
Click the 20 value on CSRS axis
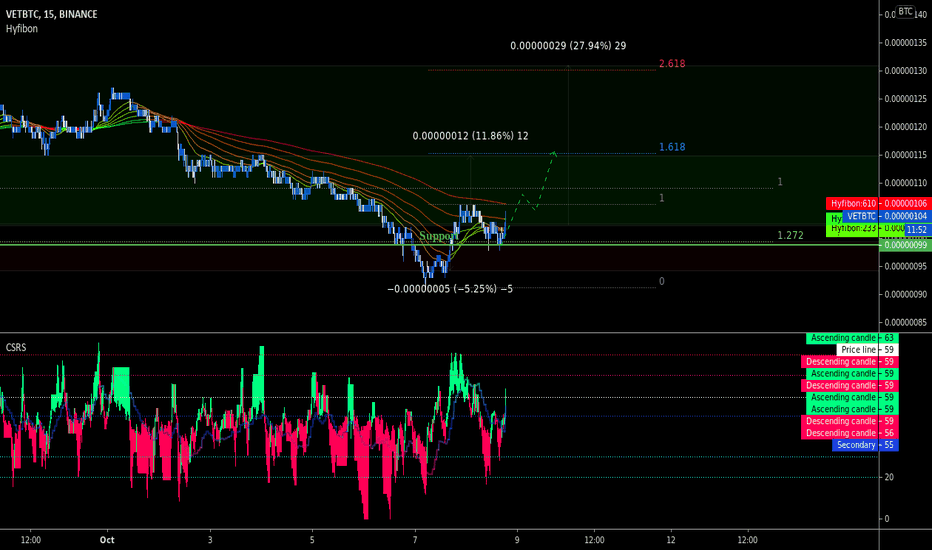889,477
